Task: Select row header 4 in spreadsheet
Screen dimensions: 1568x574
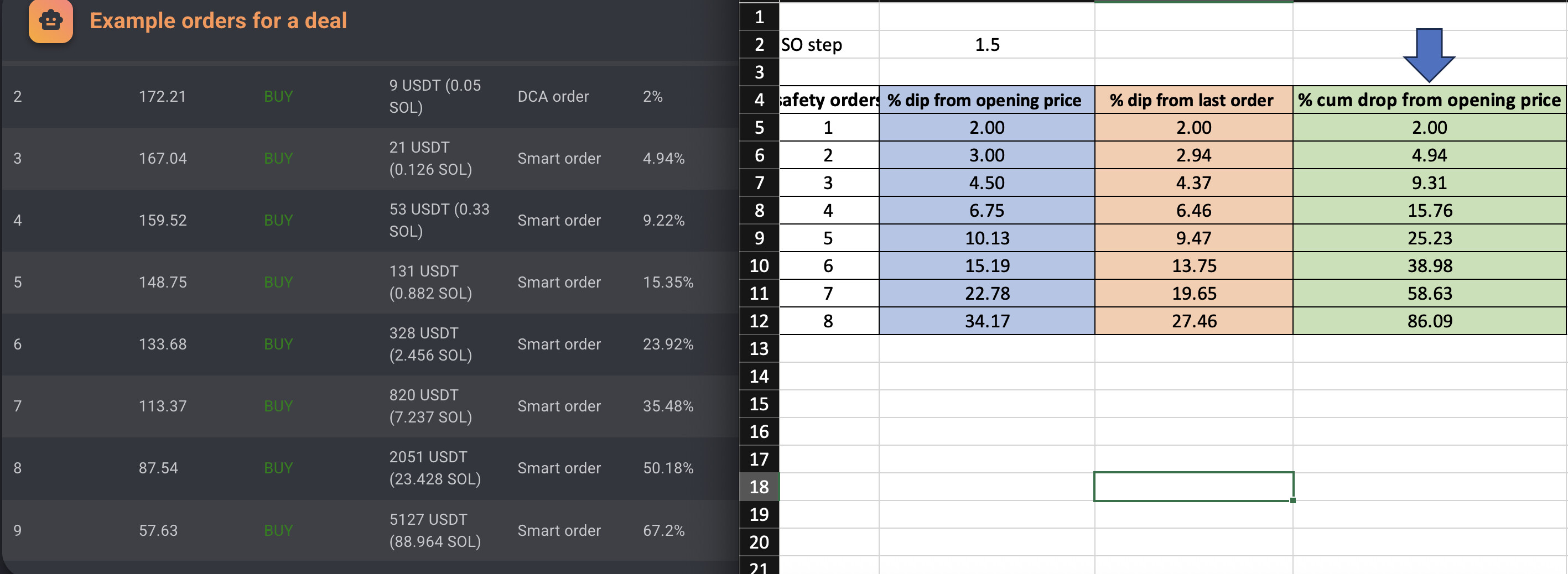Action: pyautogui.click(x=759, y=100)
